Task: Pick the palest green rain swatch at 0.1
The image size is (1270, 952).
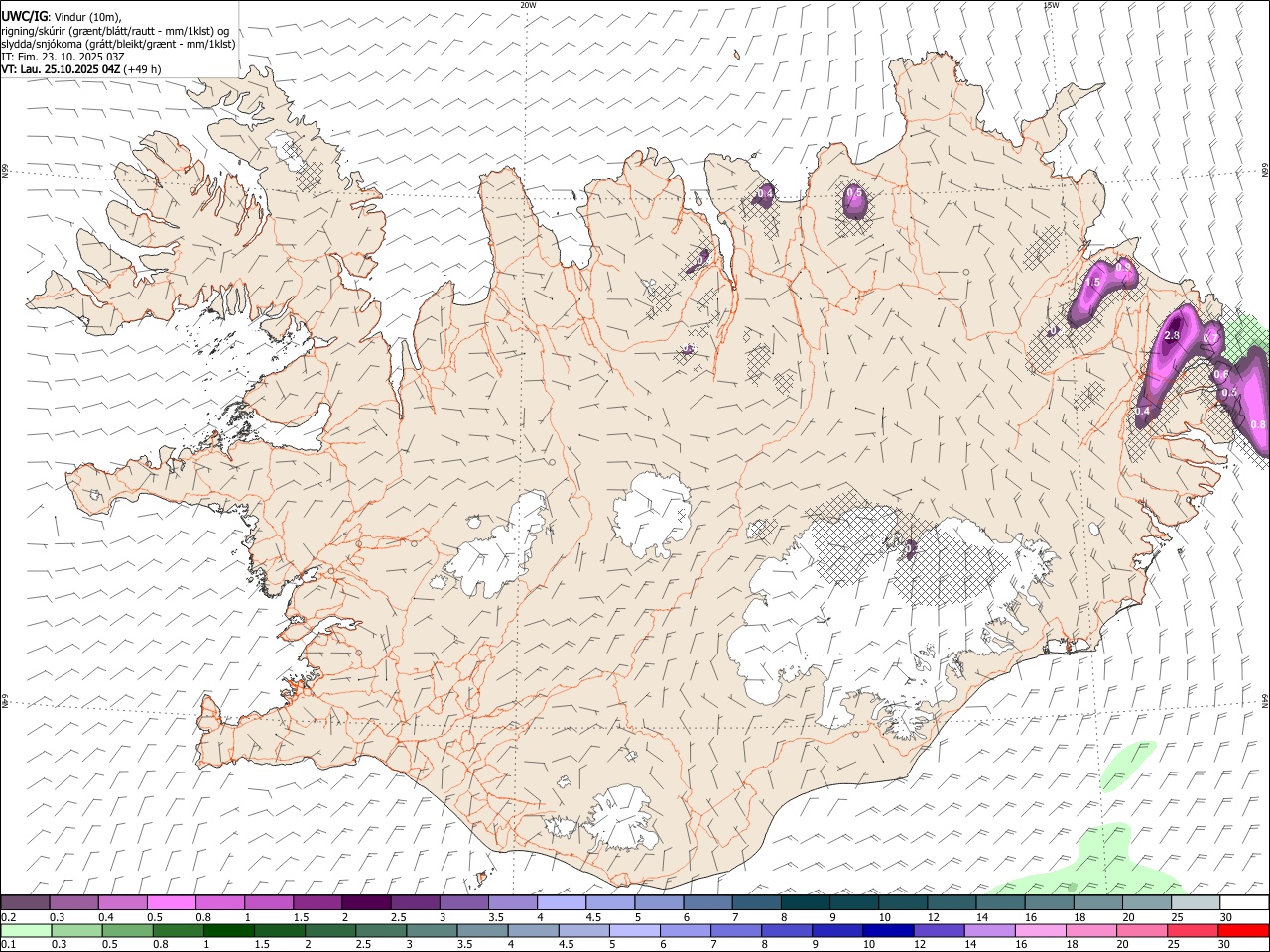Action: (x=26, y=930)
